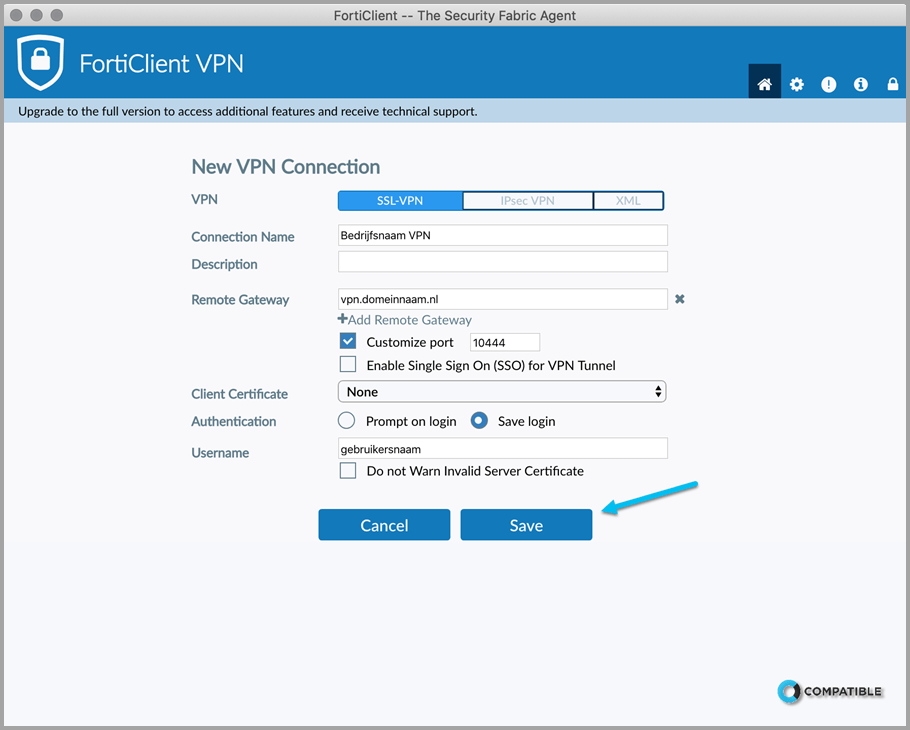The height and width of the screenshot is (730, 910).
Task: Focus the Remote Gateway field
Action: pyautogui.click(x=503, y=299)
